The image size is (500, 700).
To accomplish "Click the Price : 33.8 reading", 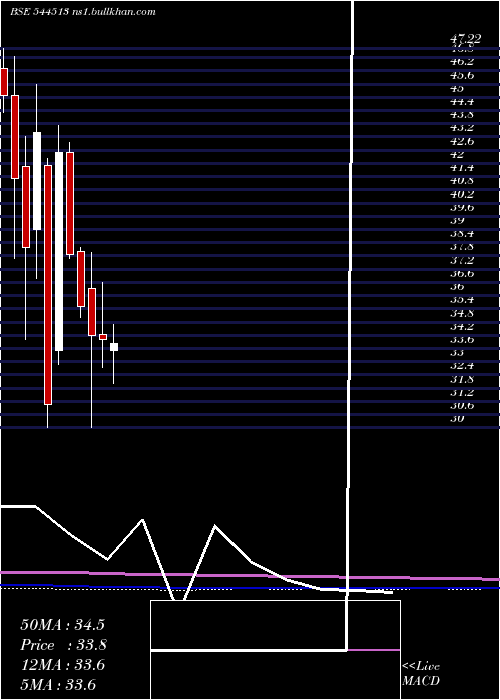I will click(x=64, y=645).
